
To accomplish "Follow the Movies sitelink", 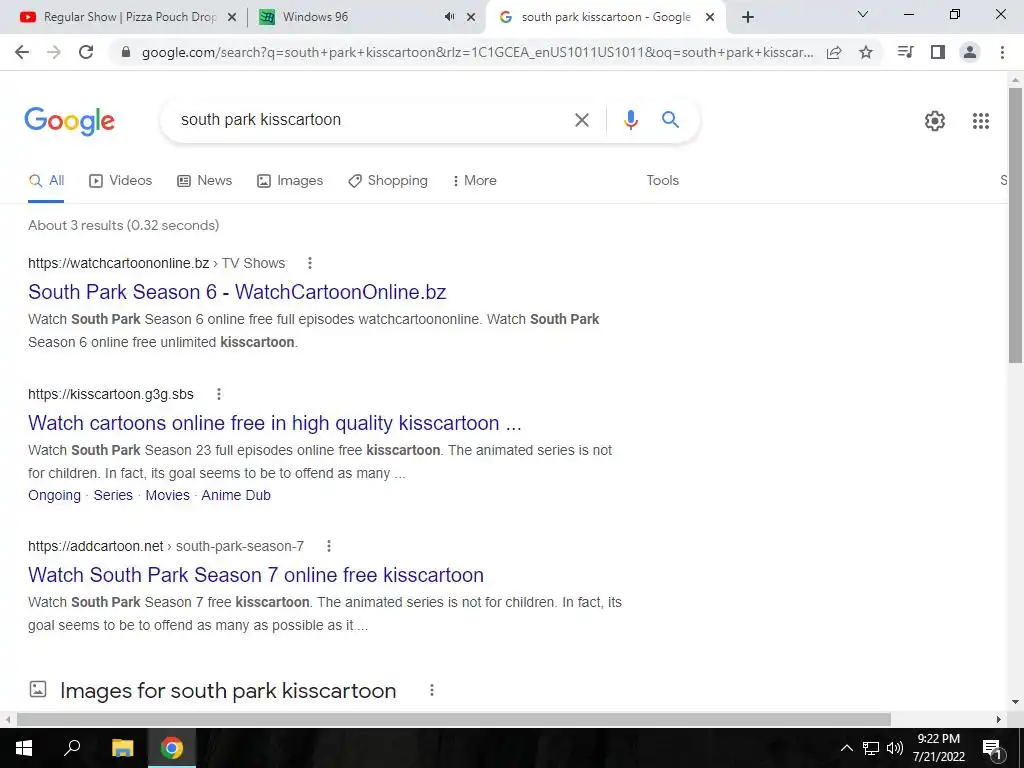I will pyautogui.click(x=167, y=495).
